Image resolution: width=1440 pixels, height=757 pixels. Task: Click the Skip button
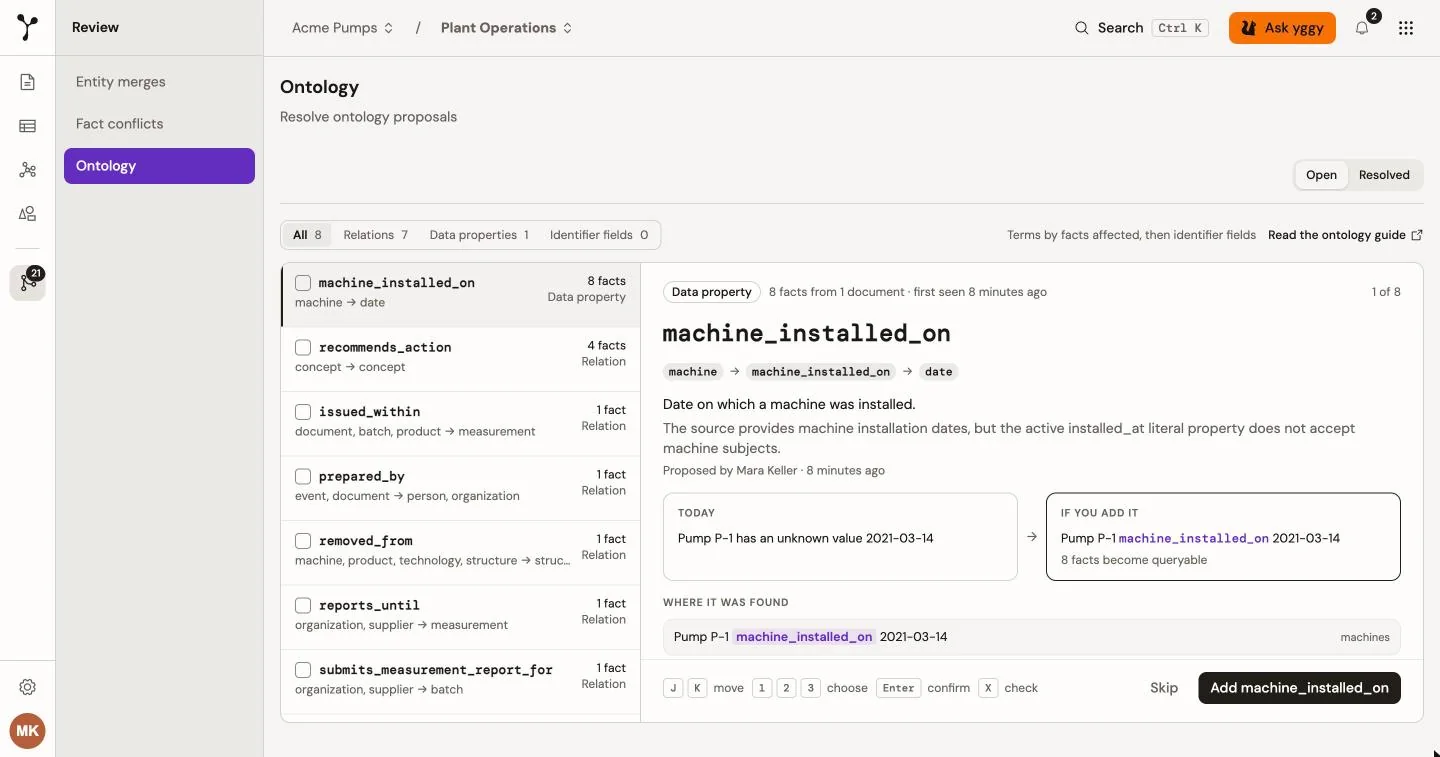1164,688
